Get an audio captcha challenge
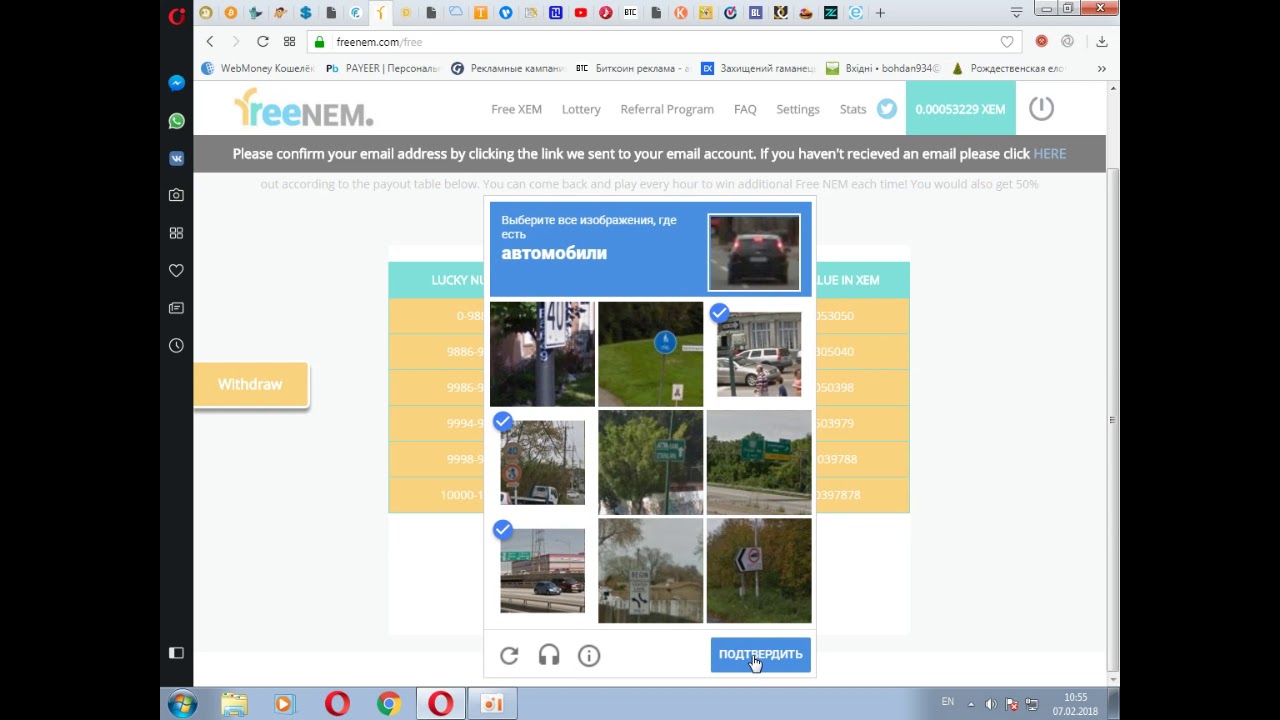 [x=549, y=655]
